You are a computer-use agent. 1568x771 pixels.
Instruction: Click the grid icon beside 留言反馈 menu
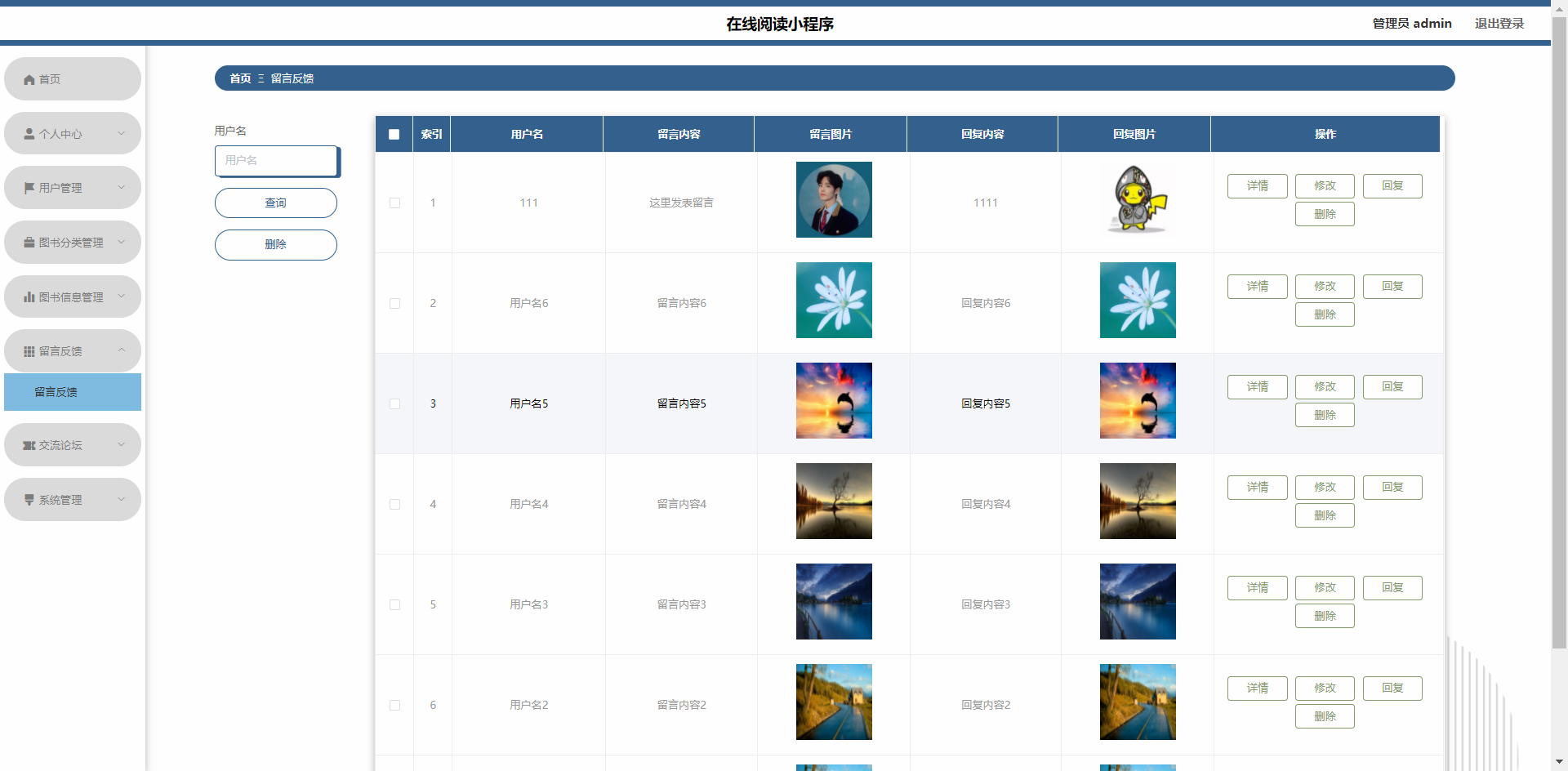tap(29, 351)
